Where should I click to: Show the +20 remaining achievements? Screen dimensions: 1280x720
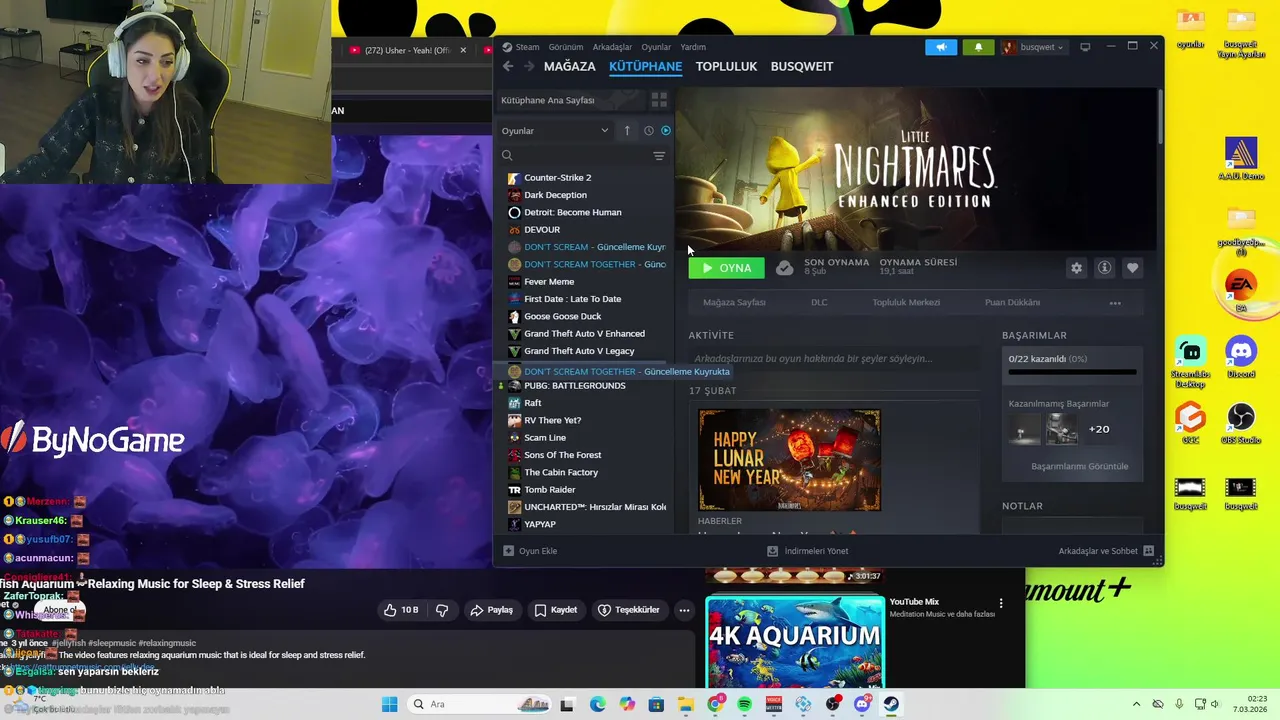(x=1099, y=429)
